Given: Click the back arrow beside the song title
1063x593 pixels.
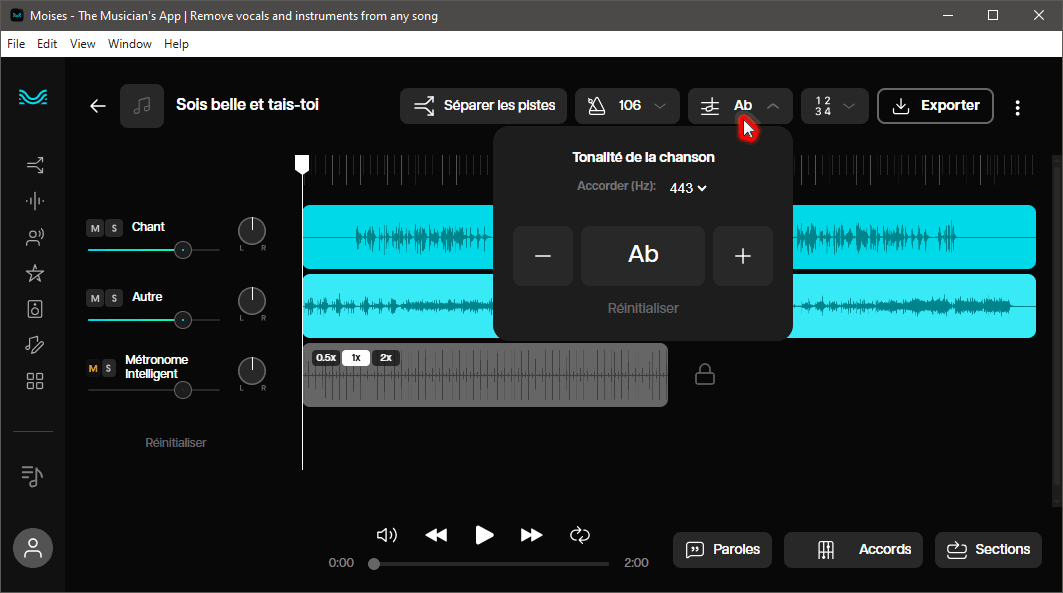Looking at the screenshot, I should 97,106.
